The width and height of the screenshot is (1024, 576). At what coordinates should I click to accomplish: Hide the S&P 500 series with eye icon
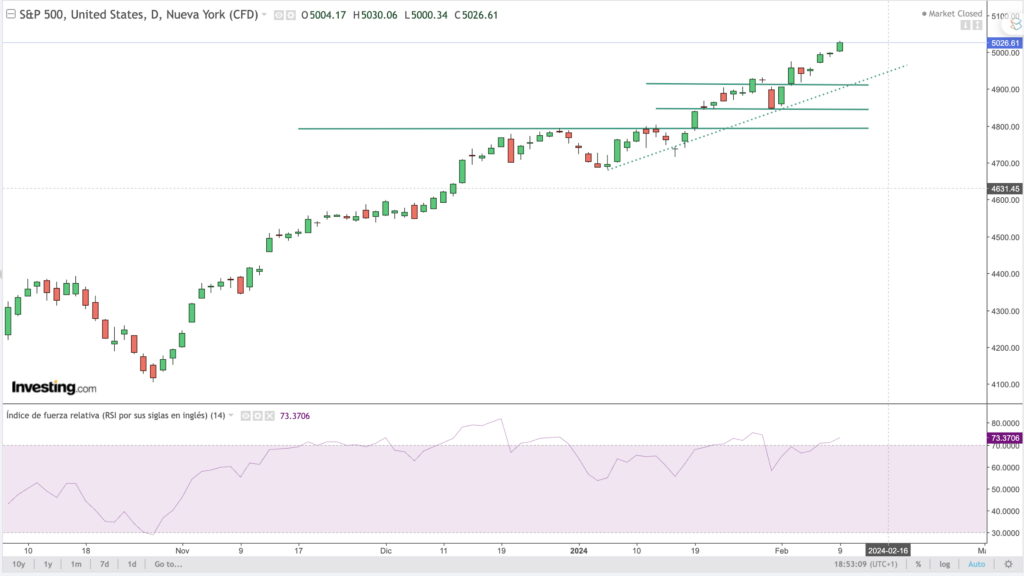(279, 16)
